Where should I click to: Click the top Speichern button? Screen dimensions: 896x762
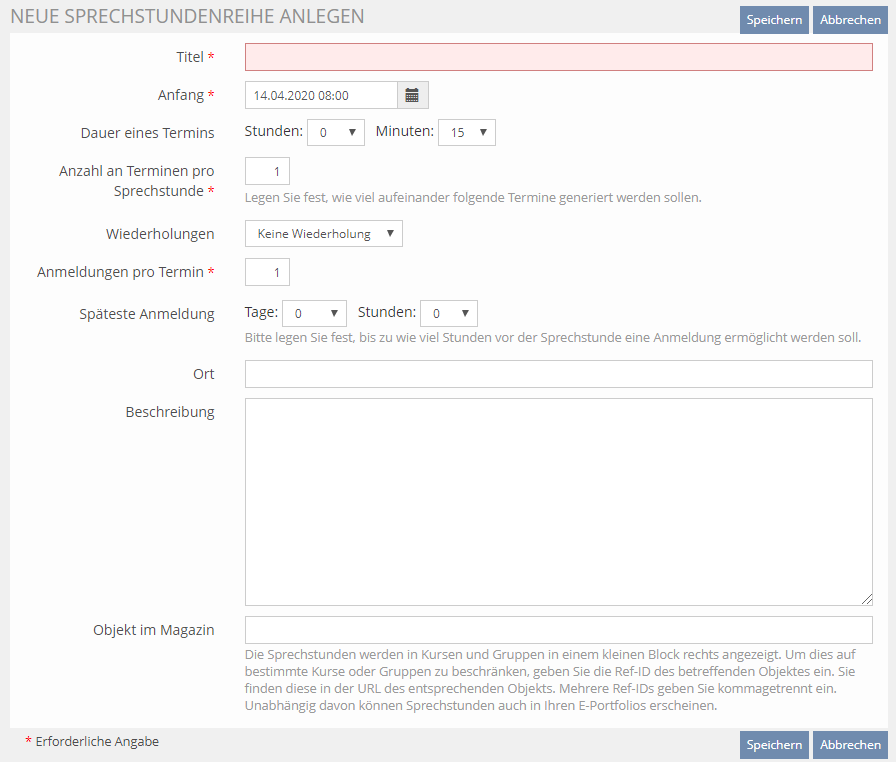point(773,20)
